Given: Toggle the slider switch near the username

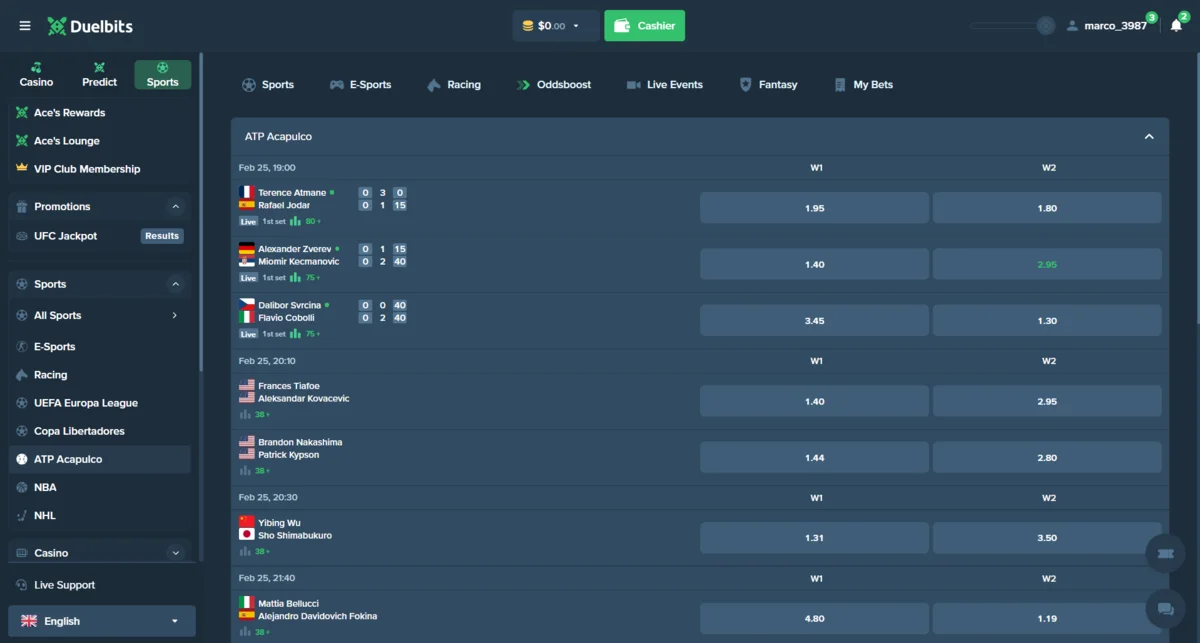Looking at the screenshot, I should 1012,26.
